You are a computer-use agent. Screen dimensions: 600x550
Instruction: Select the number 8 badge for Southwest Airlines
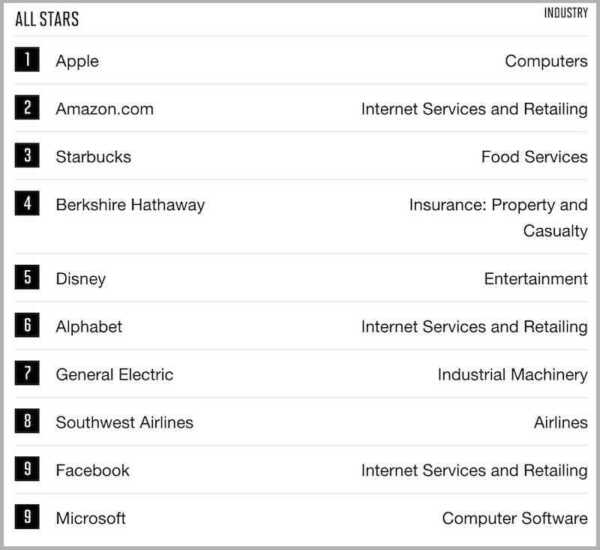[27, 422]
